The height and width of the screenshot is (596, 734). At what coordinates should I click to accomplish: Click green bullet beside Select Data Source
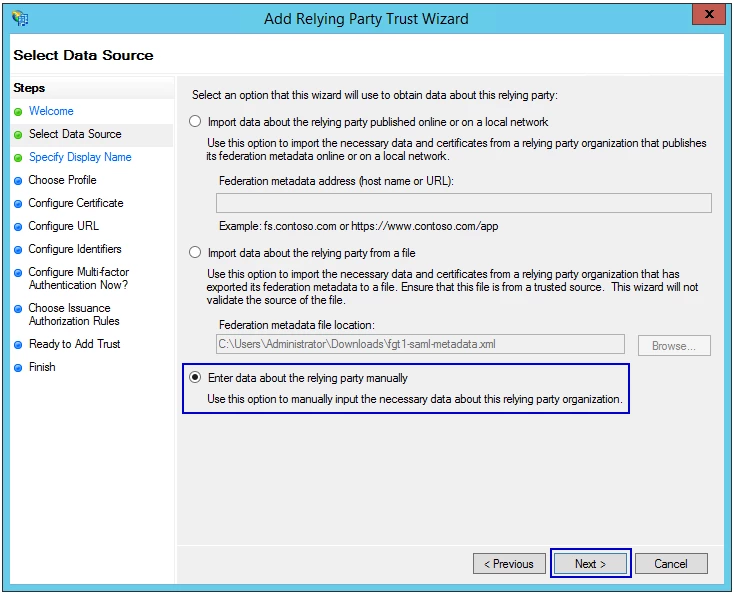(18, 135)
